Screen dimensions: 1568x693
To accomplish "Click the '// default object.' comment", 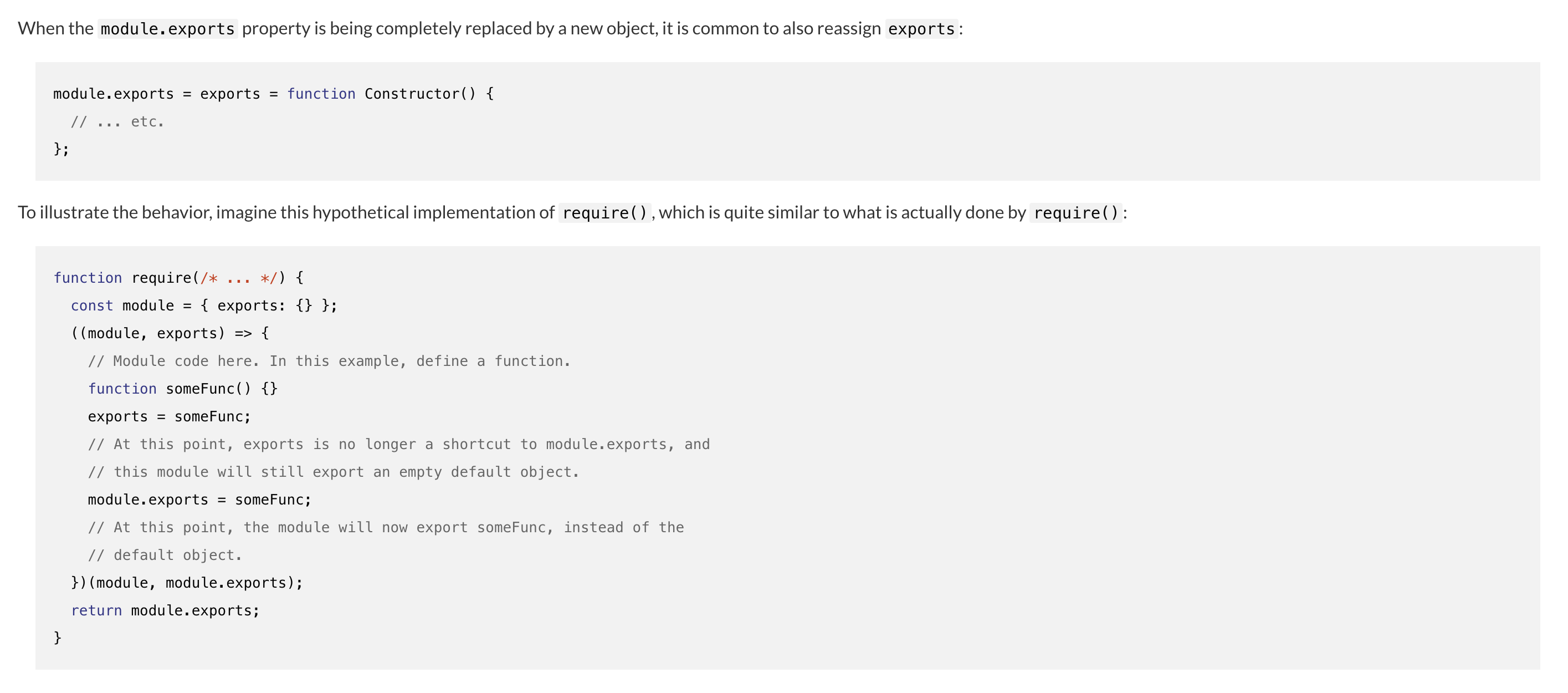I will click(165, 556).
